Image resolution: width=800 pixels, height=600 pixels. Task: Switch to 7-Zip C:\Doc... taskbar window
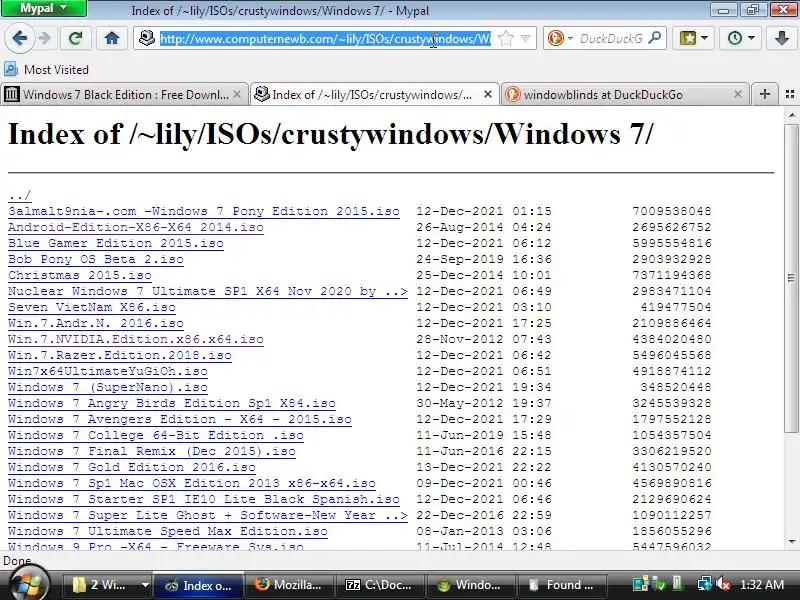point(380,585)
